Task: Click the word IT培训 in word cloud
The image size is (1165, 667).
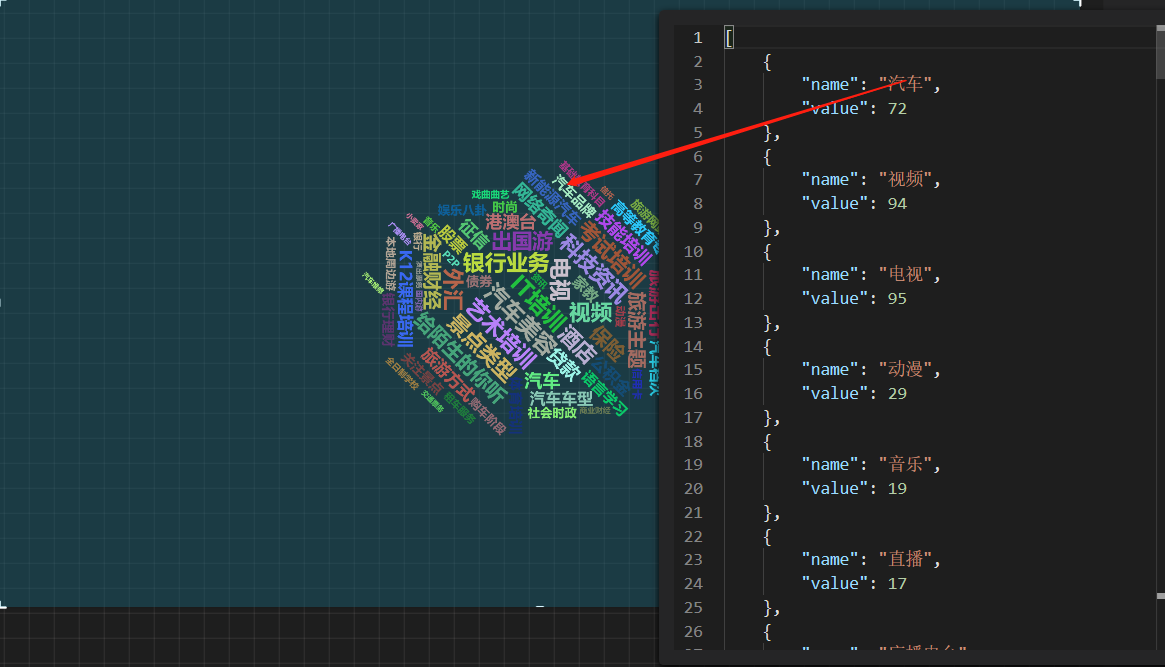Action: coord(539,304)
